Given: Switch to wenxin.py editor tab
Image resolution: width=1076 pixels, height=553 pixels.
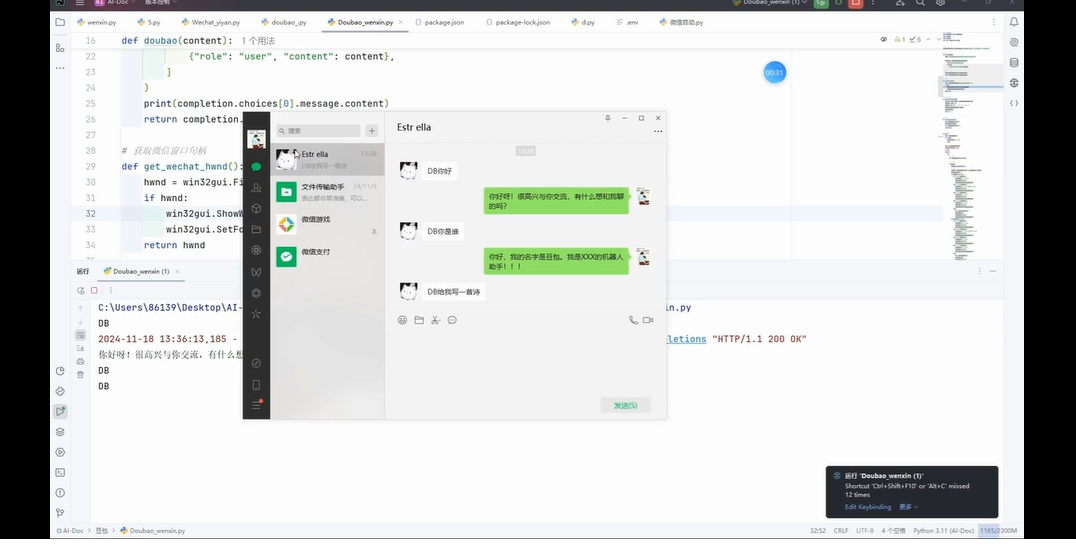Looking at the screenshot, I should (x=97, y=22).
